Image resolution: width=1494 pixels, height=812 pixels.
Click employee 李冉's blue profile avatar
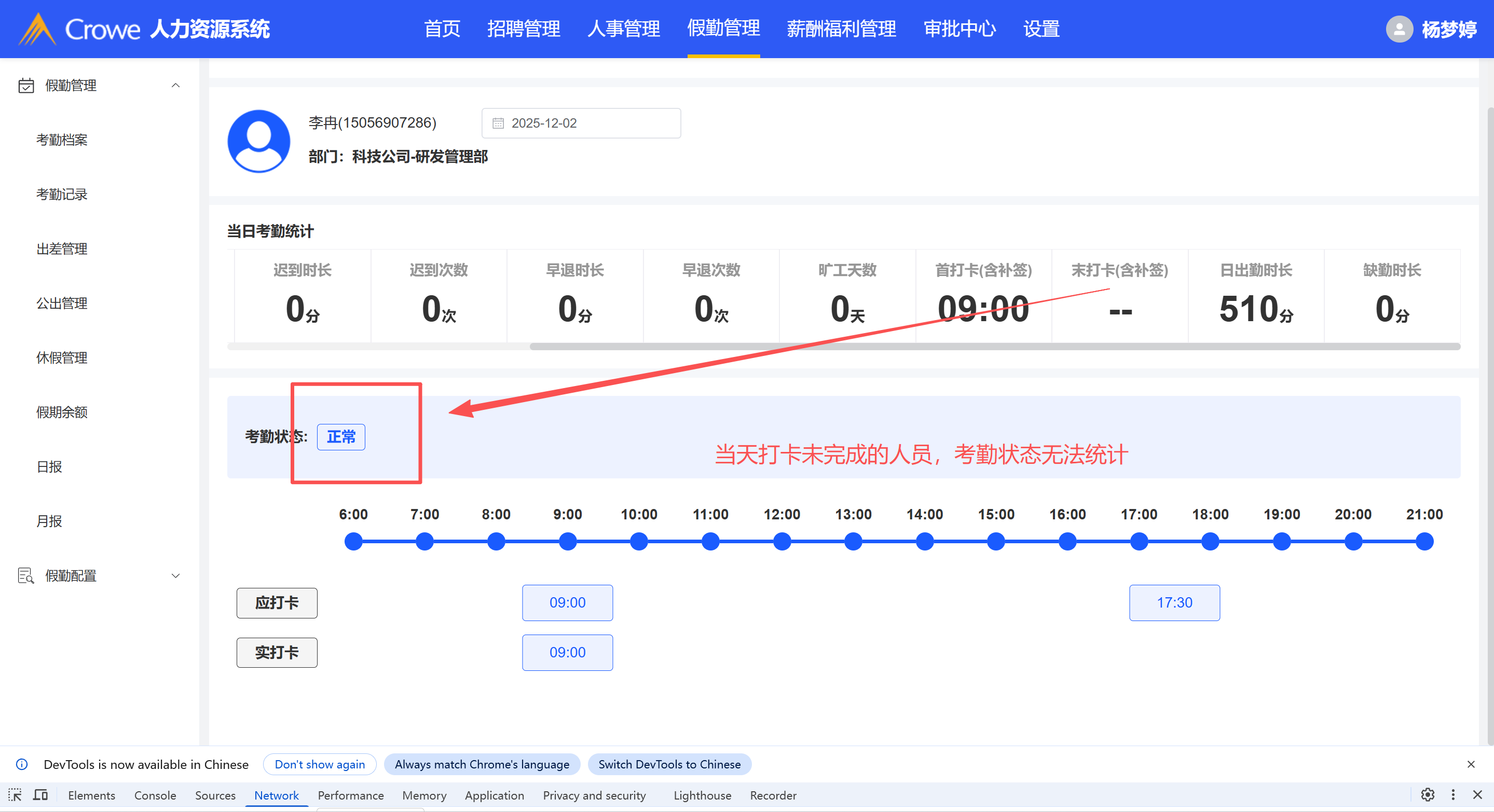point(258,141)
